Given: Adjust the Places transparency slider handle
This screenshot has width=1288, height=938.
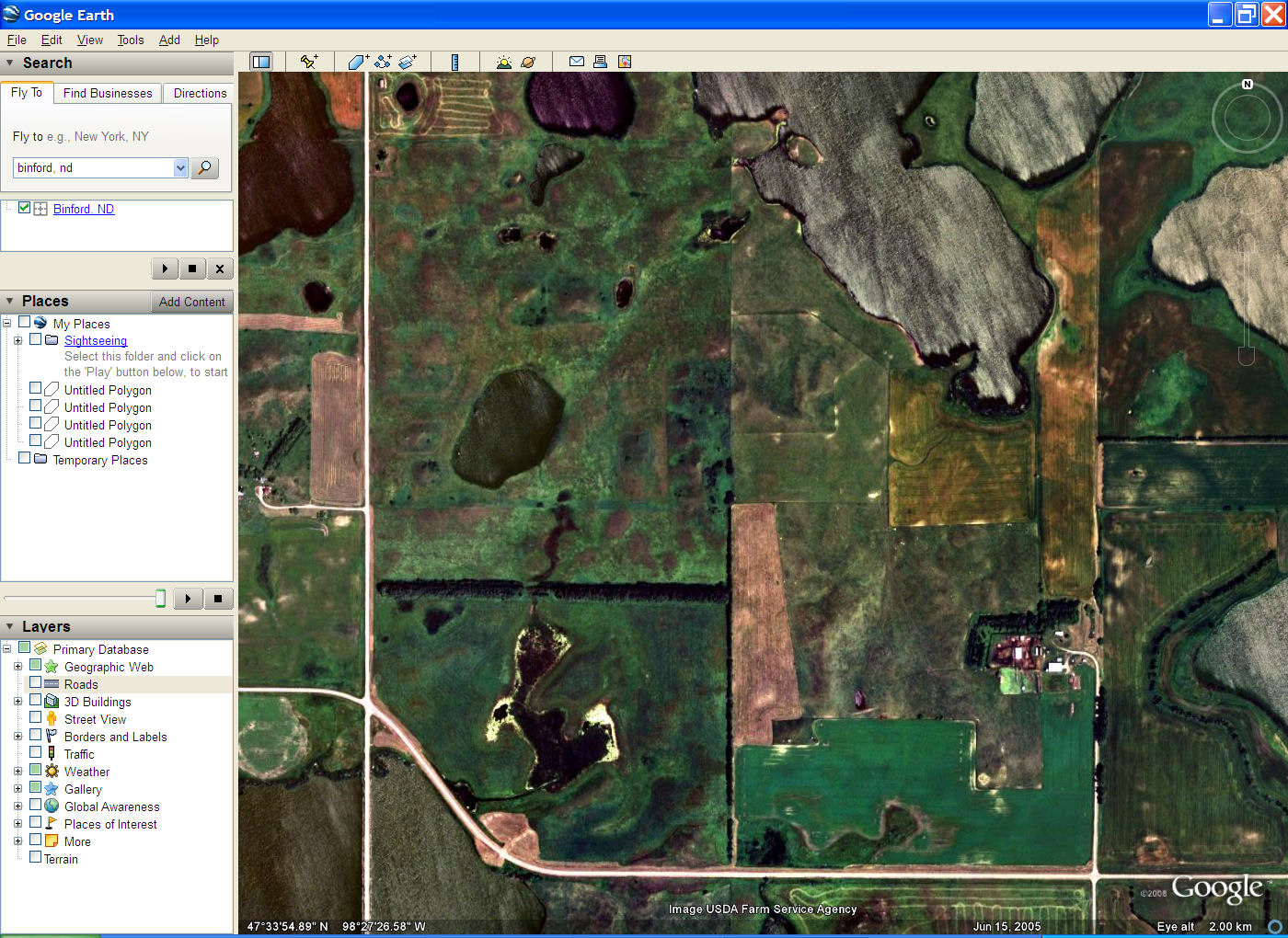Looking at the screenshot, I should point(161,599).
